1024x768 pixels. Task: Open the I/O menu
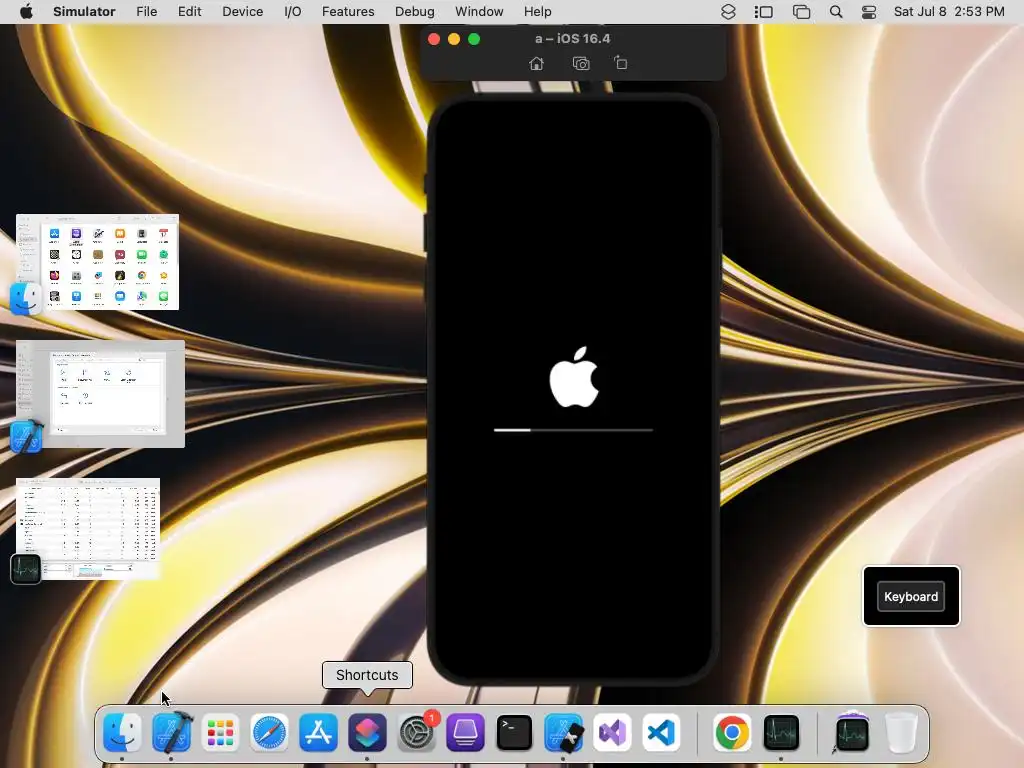(x=293, y=11)
